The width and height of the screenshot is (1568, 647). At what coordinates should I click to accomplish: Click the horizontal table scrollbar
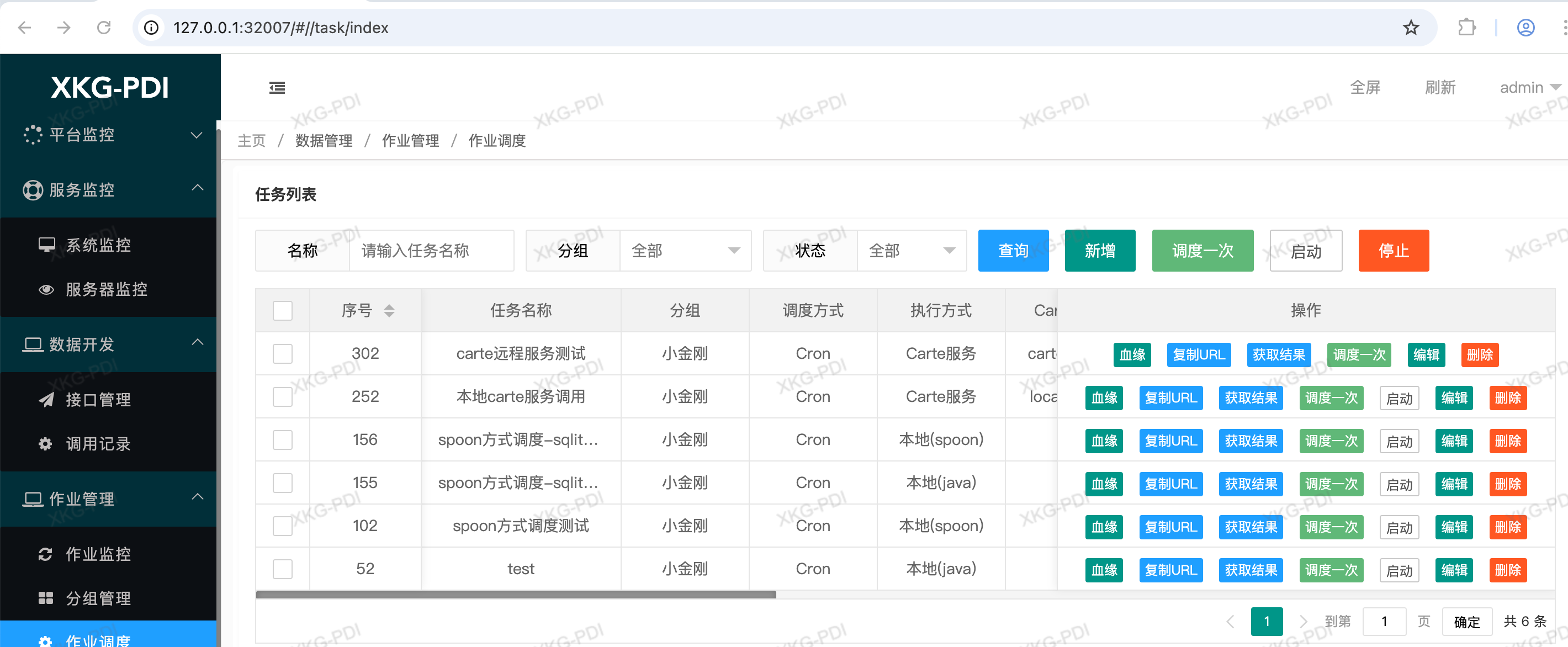516,594
